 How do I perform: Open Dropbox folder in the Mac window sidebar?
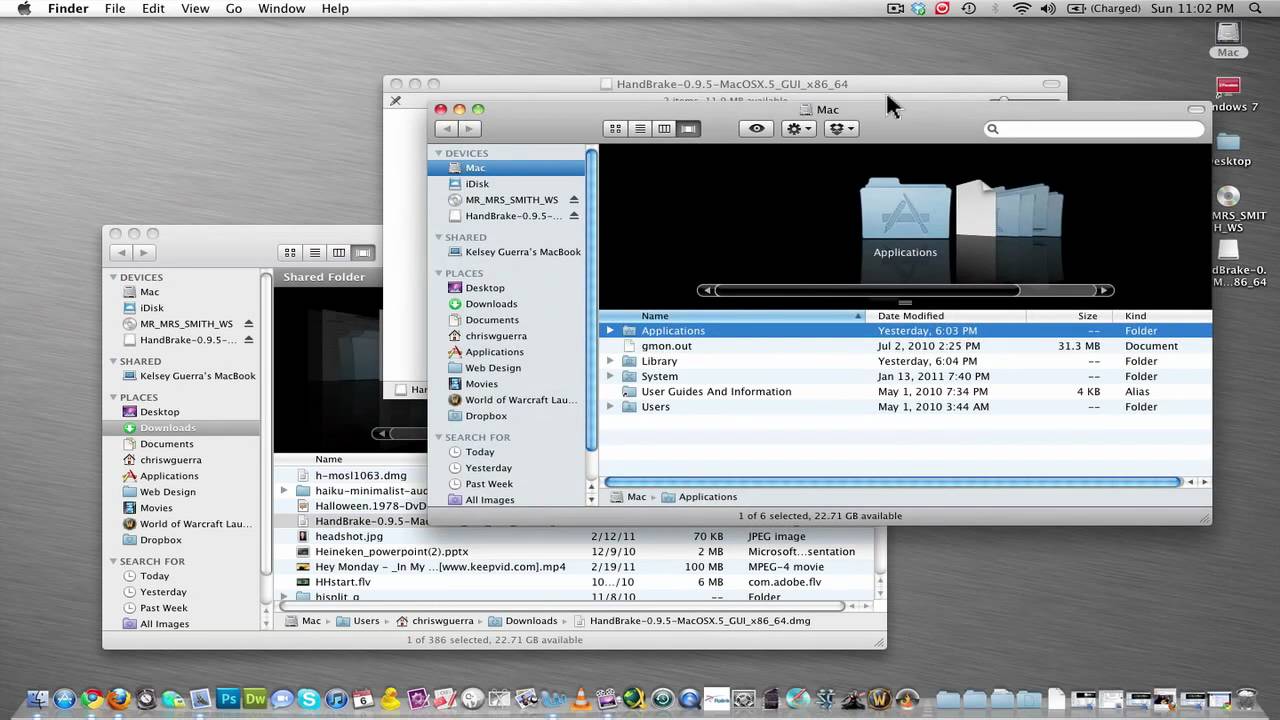tap(486, 416)
